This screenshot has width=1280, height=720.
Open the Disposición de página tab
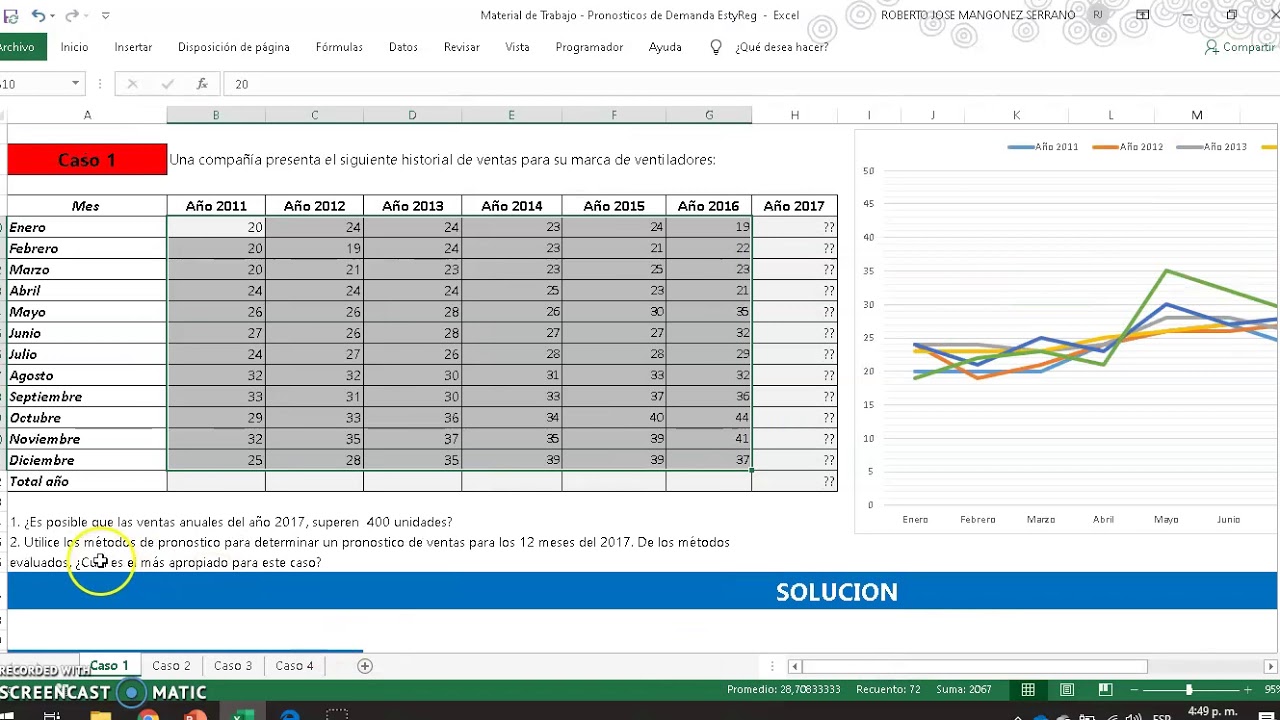coord(234,47)
